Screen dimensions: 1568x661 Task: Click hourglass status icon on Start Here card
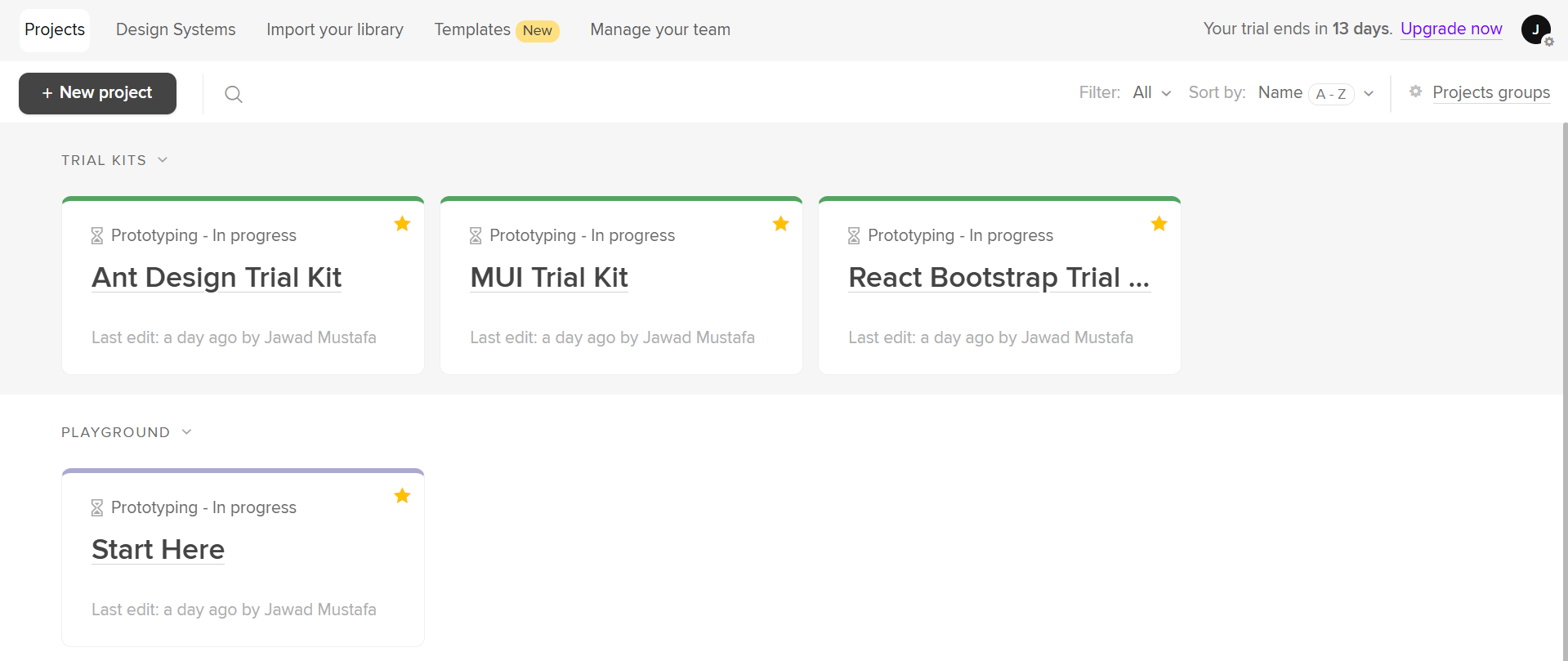click(97, 508)
